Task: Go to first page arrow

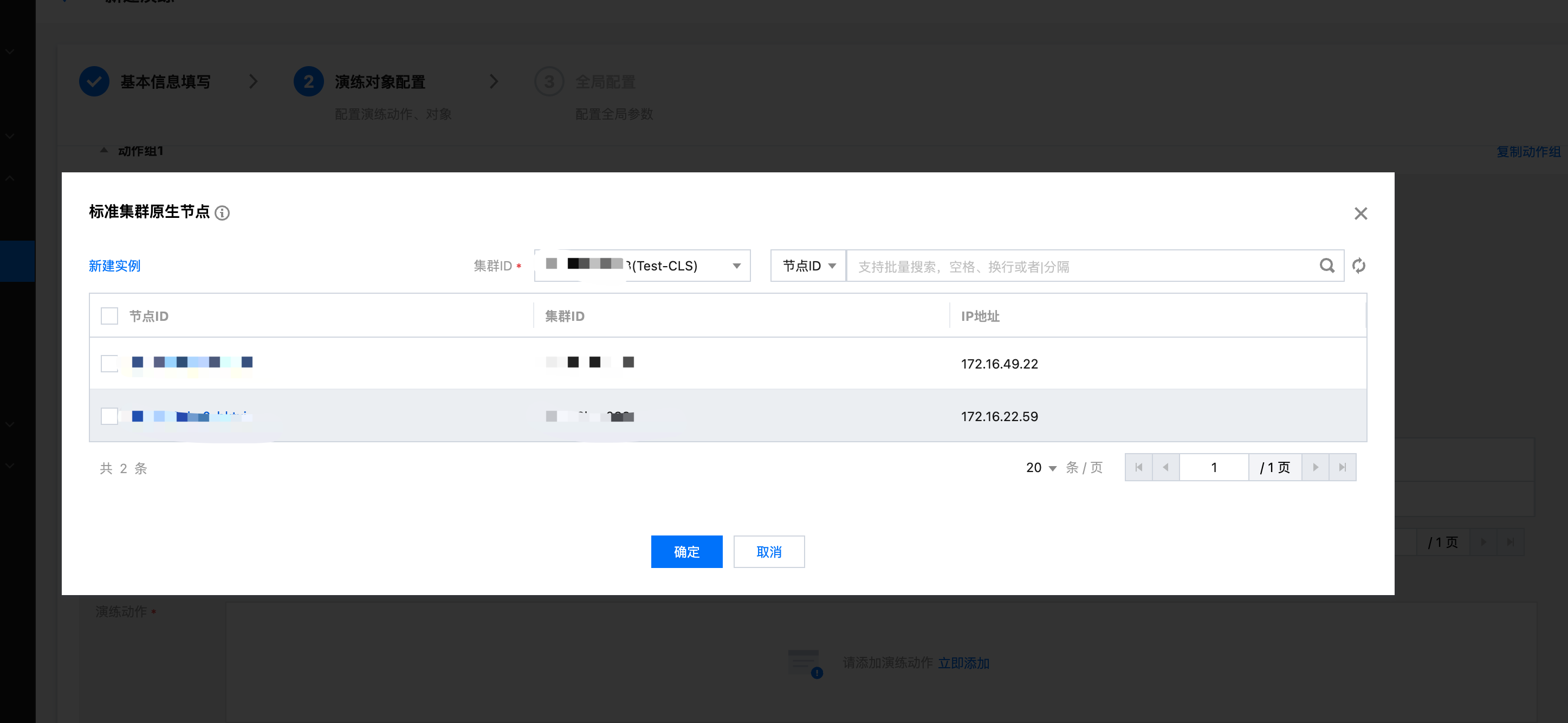Action: [1138, 467]
